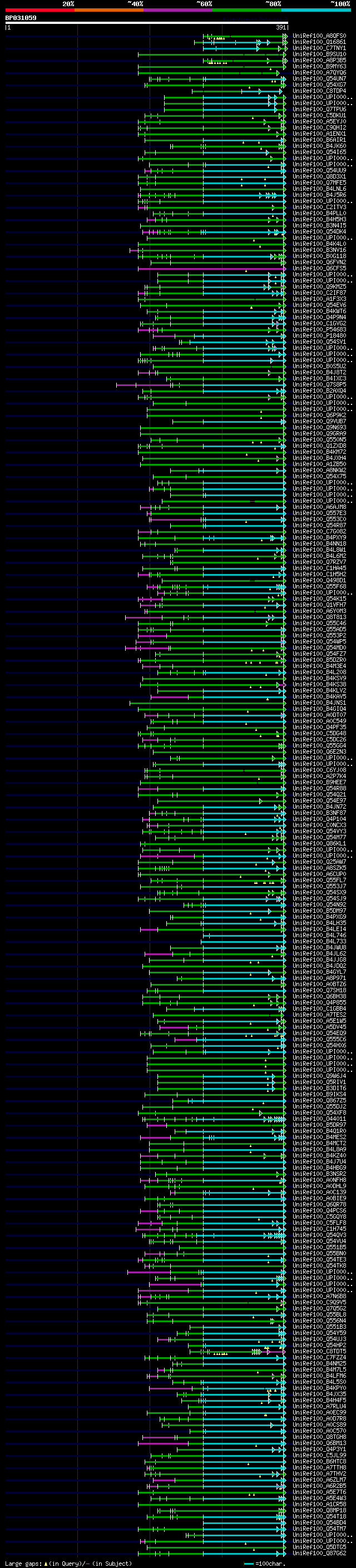Open hit UniRef100_B9SU10
Screen dimensions: 356x1568
(319, 54)
